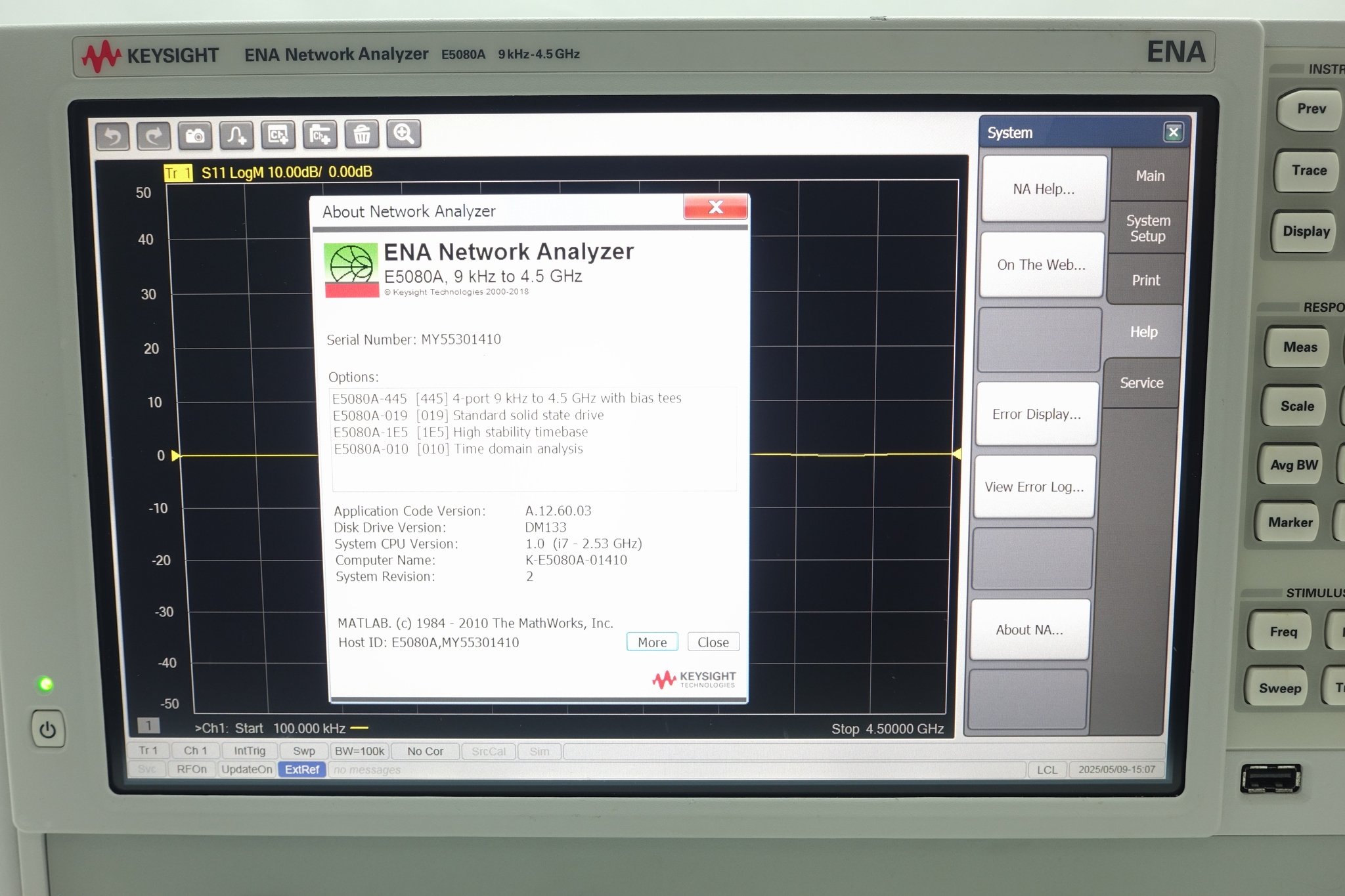Click the Redo toolbar icon

pos(154,136)
